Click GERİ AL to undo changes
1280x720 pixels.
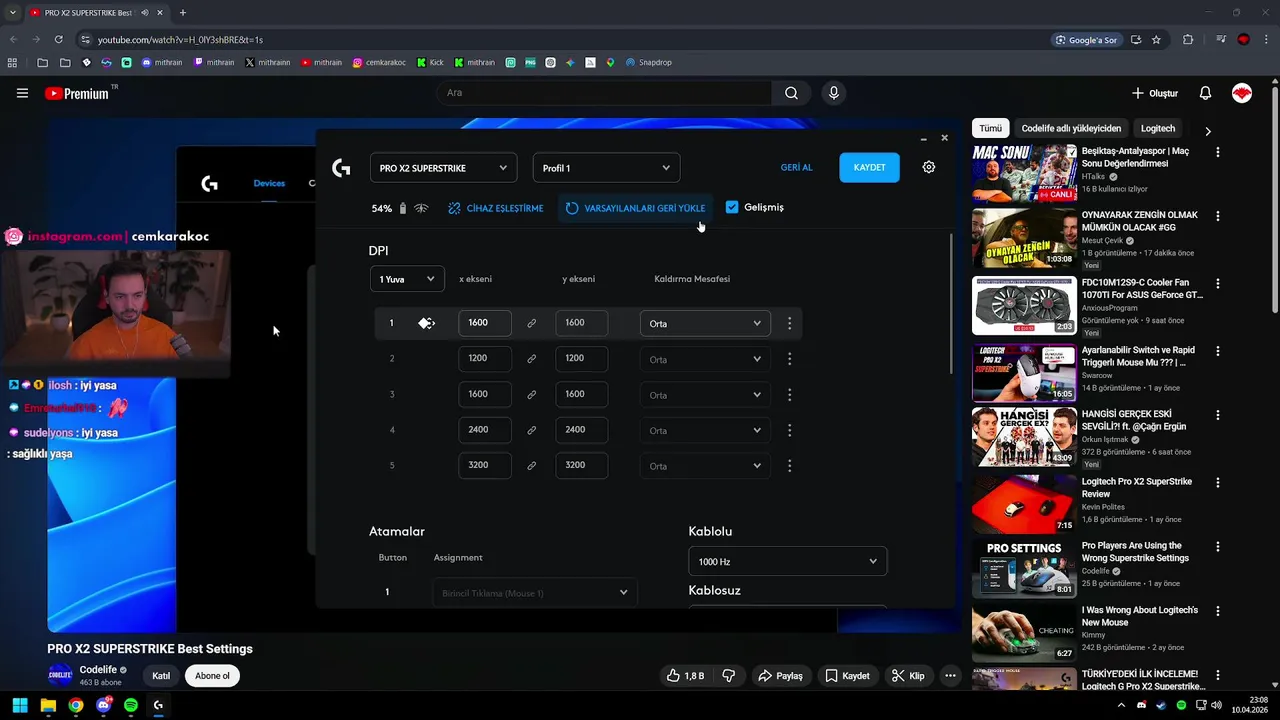(x=796, y=168)
